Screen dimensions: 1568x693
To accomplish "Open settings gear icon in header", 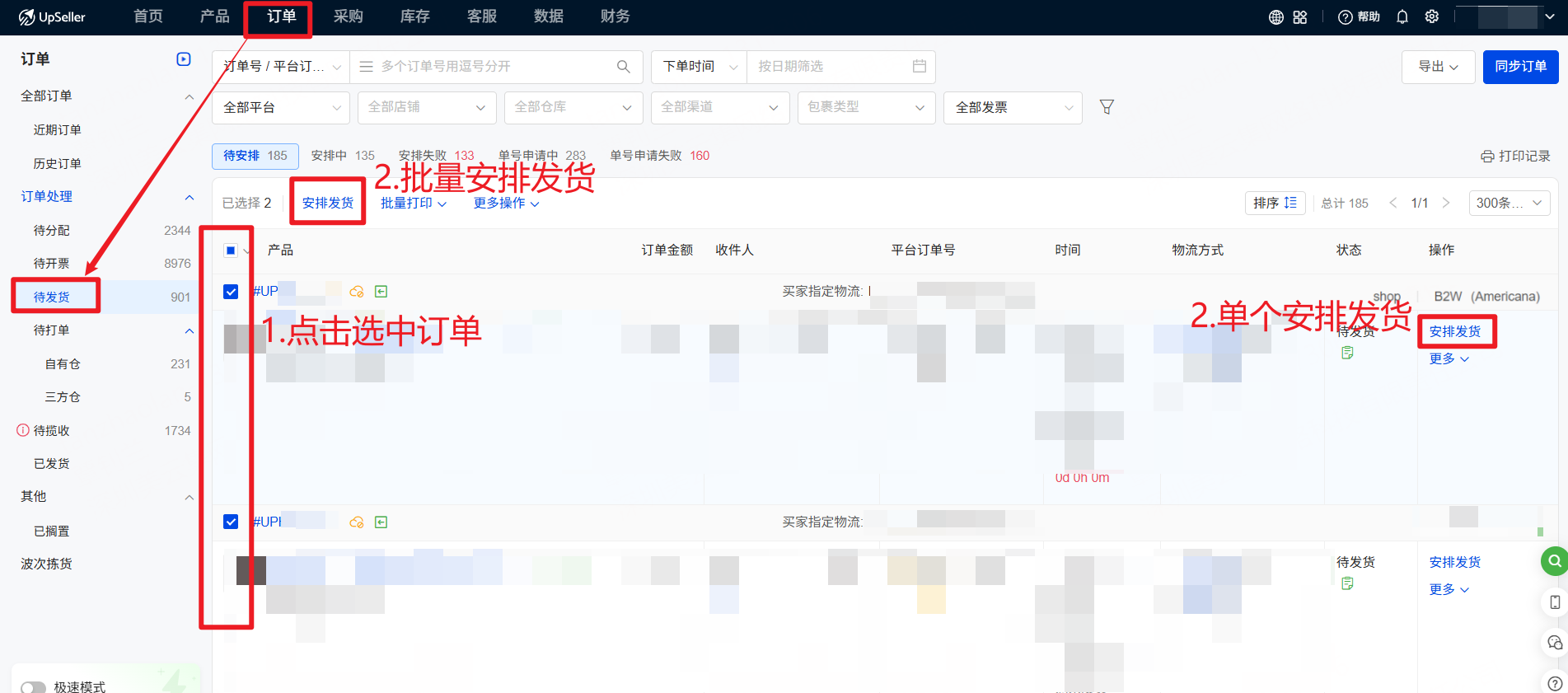I will 1432,17.
